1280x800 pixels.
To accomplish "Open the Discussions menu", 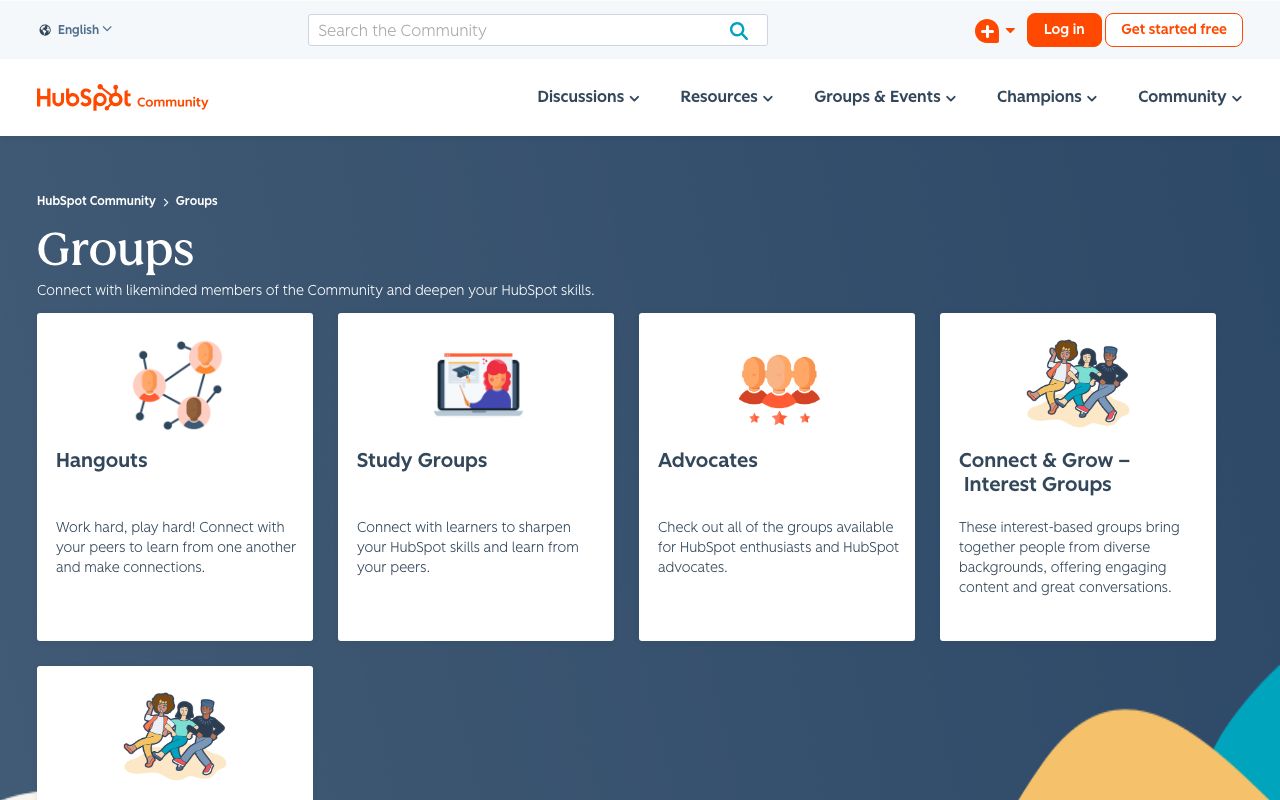I will [x=588, y=97].
